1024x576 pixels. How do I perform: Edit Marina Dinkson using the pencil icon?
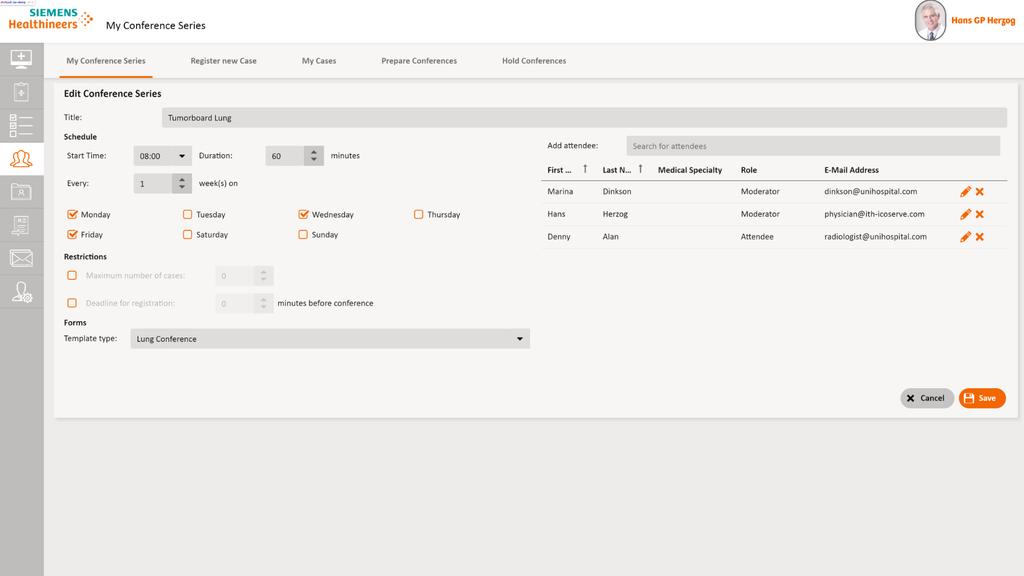pyautogui.click(x=965, y=191)
